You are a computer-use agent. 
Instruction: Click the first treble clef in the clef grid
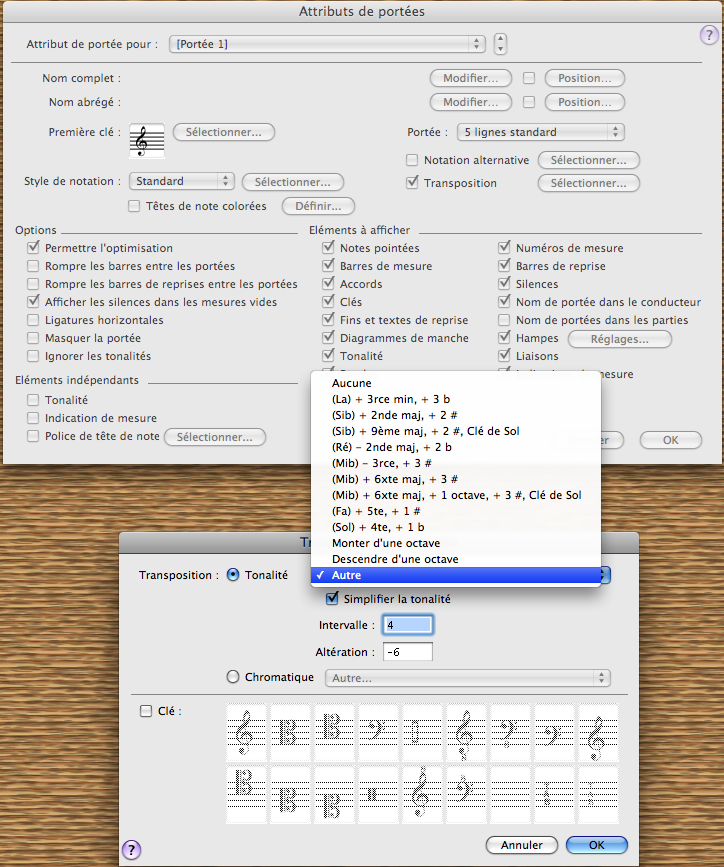pyautogui.click(x=247, y=732)
